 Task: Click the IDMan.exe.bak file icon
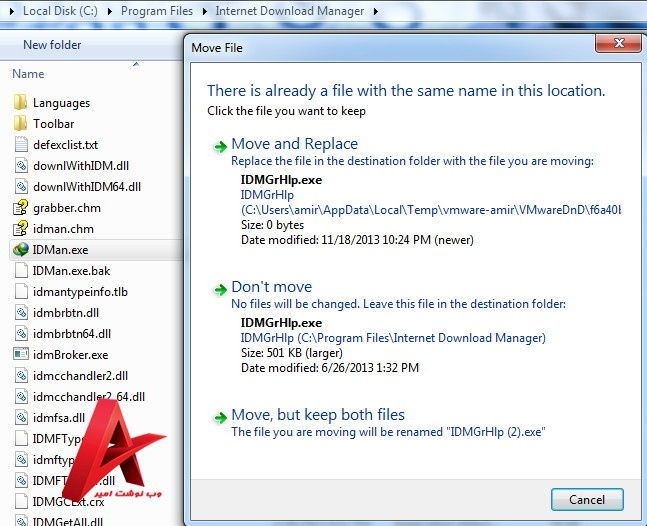click(x=21, y=271)
